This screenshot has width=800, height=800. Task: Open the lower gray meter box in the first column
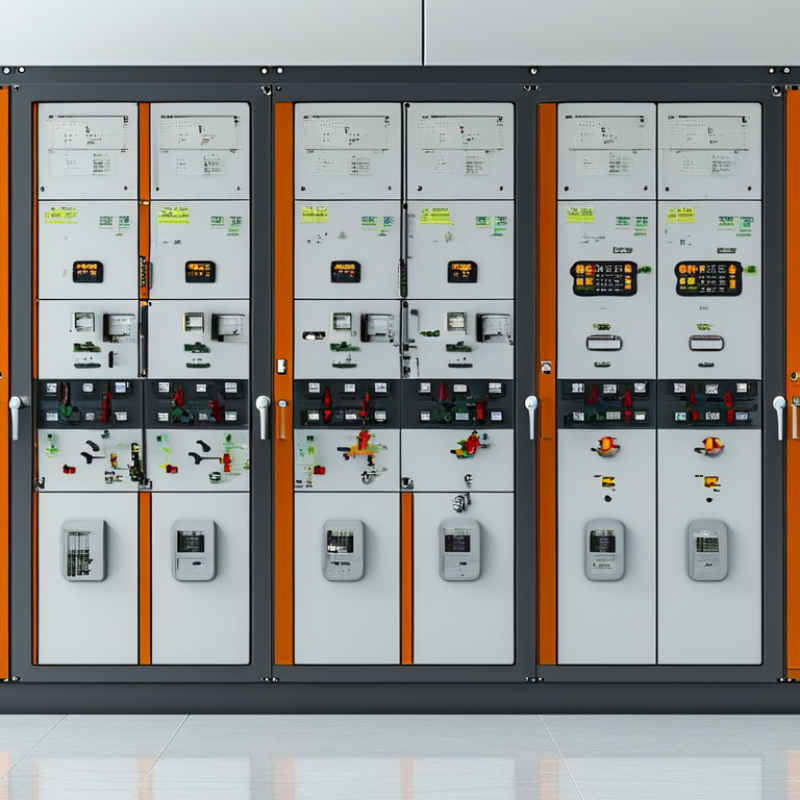coord(85,550)
